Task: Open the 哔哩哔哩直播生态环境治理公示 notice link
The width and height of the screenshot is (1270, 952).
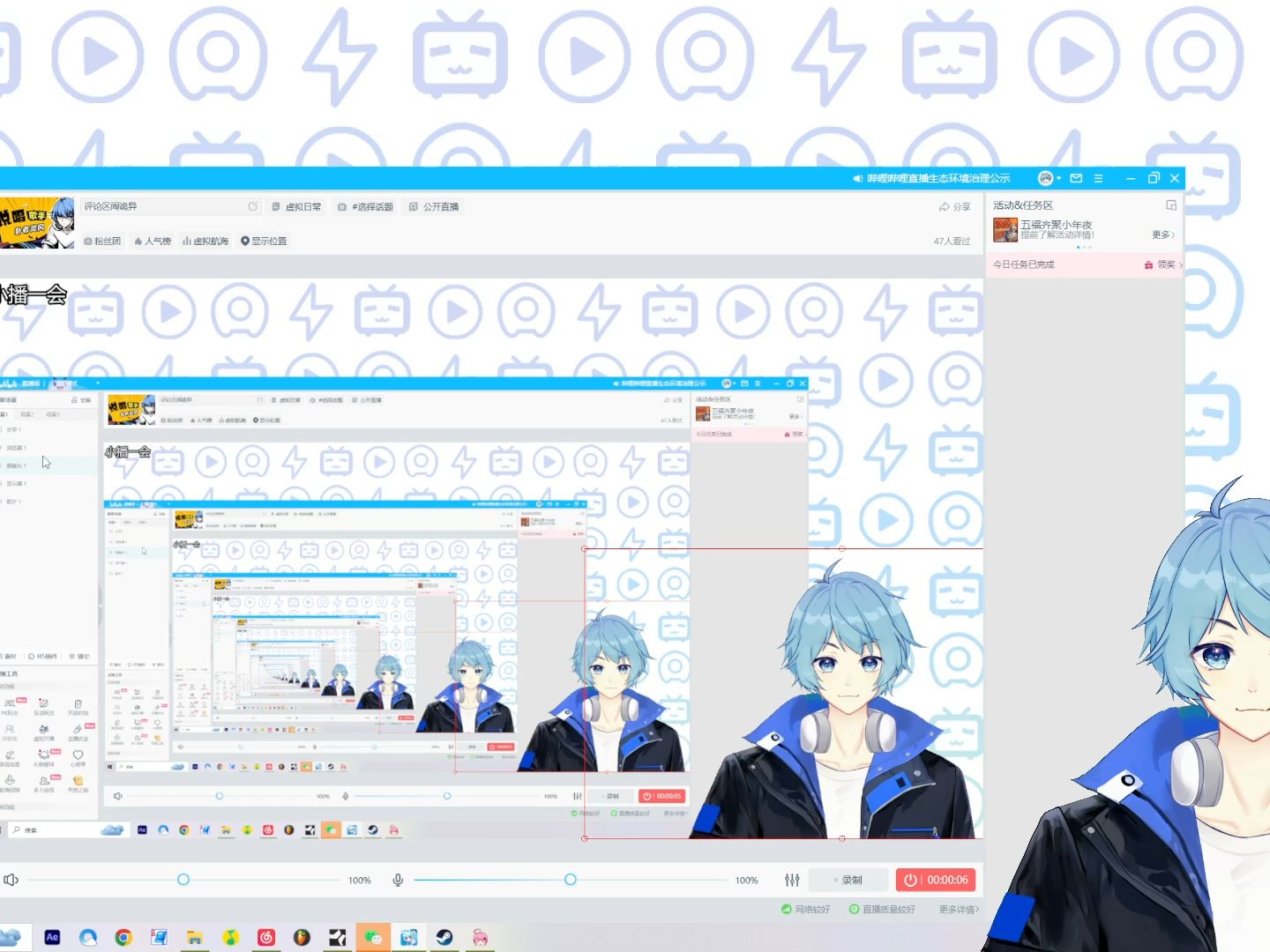Action: (938, 178)
